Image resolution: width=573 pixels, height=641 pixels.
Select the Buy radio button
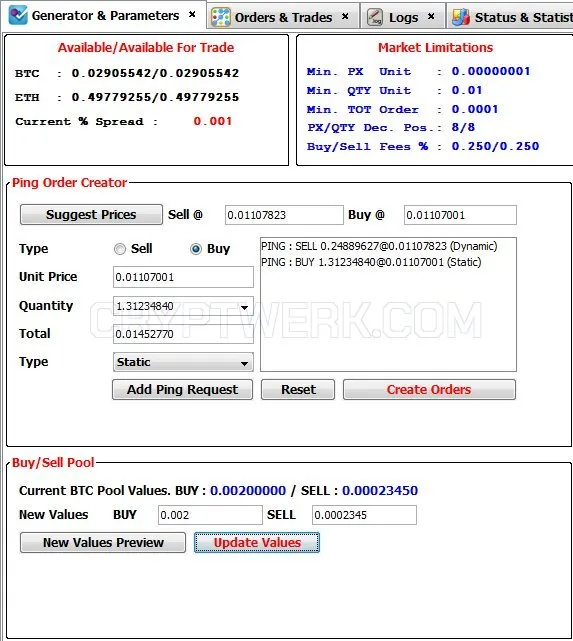196,249
